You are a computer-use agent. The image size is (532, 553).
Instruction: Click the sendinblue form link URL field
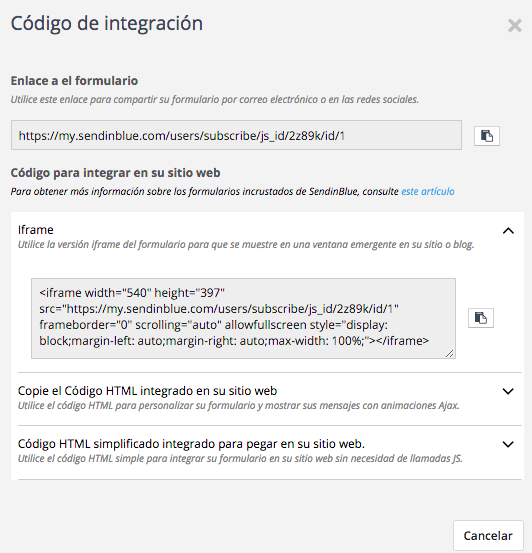[236, 135]
